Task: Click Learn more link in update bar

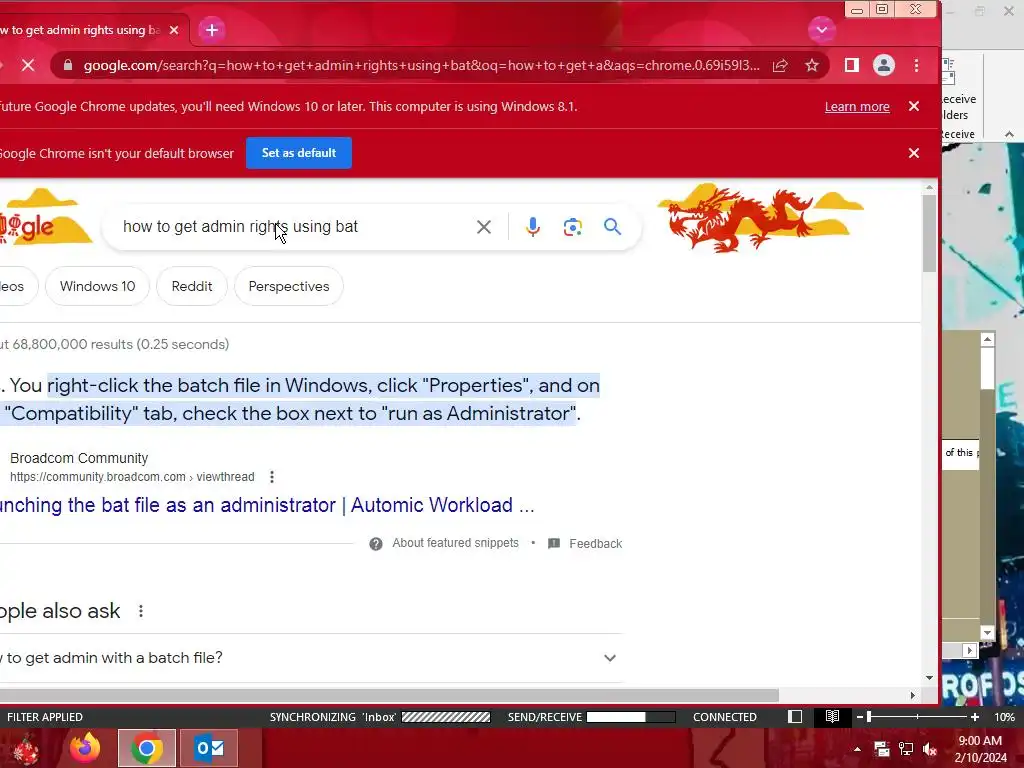Action: click(x=857, y=106)
